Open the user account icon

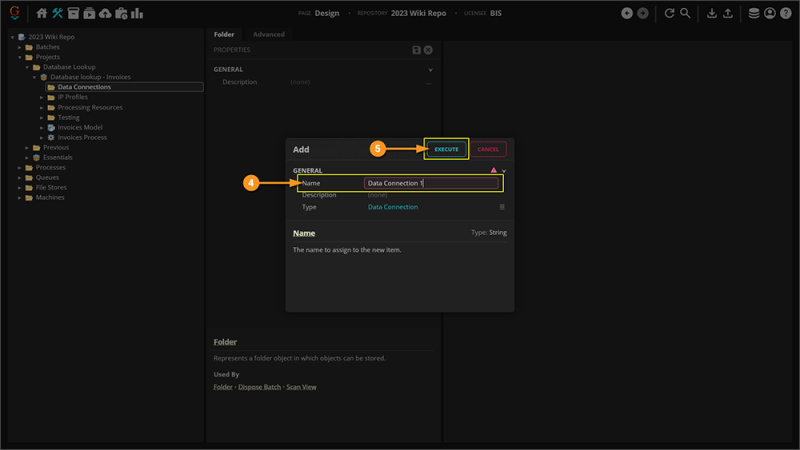[x=769, y=14]
